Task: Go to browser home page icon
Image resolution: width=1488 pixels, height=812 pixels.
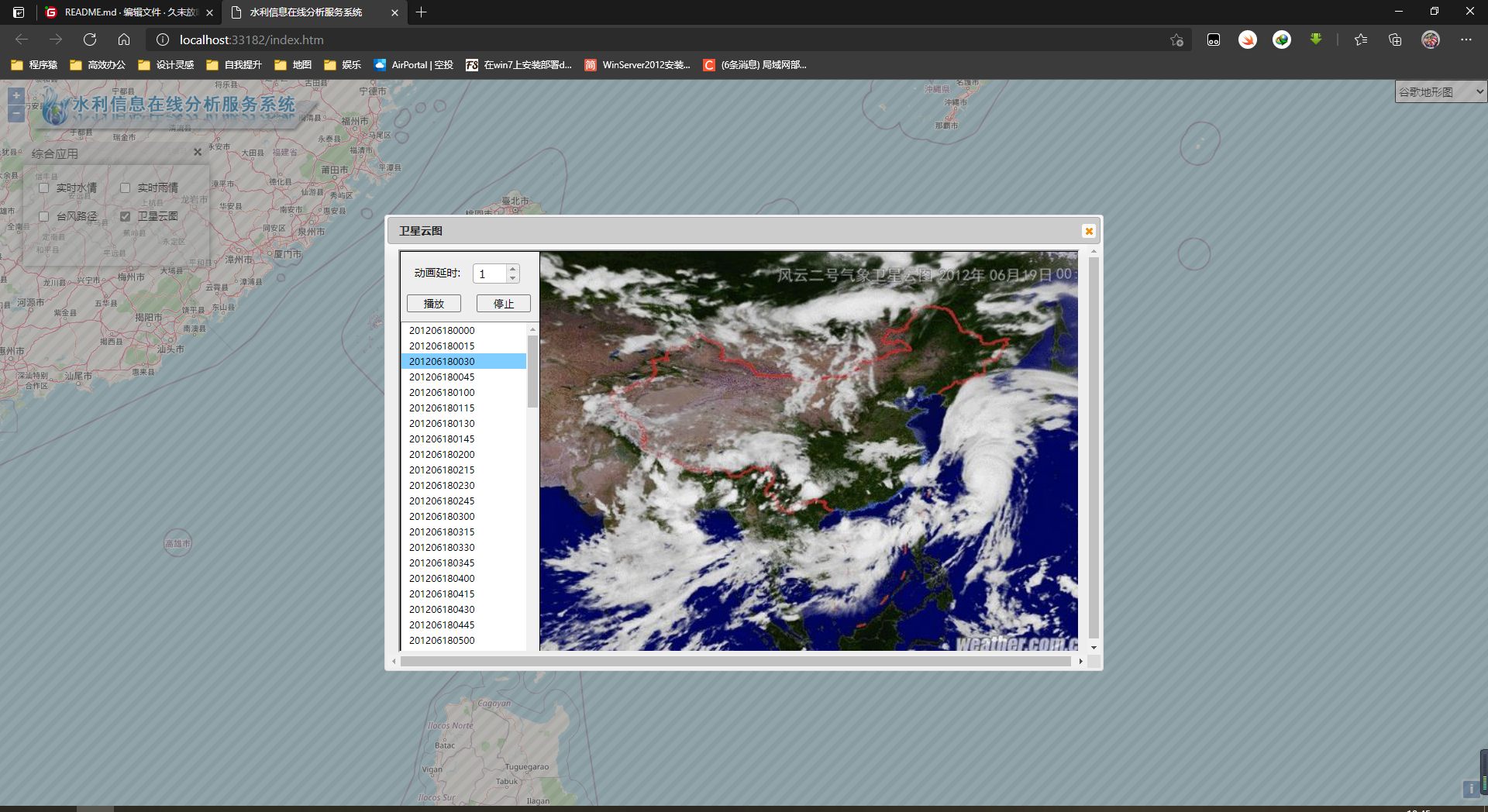Action: point(124,40)
